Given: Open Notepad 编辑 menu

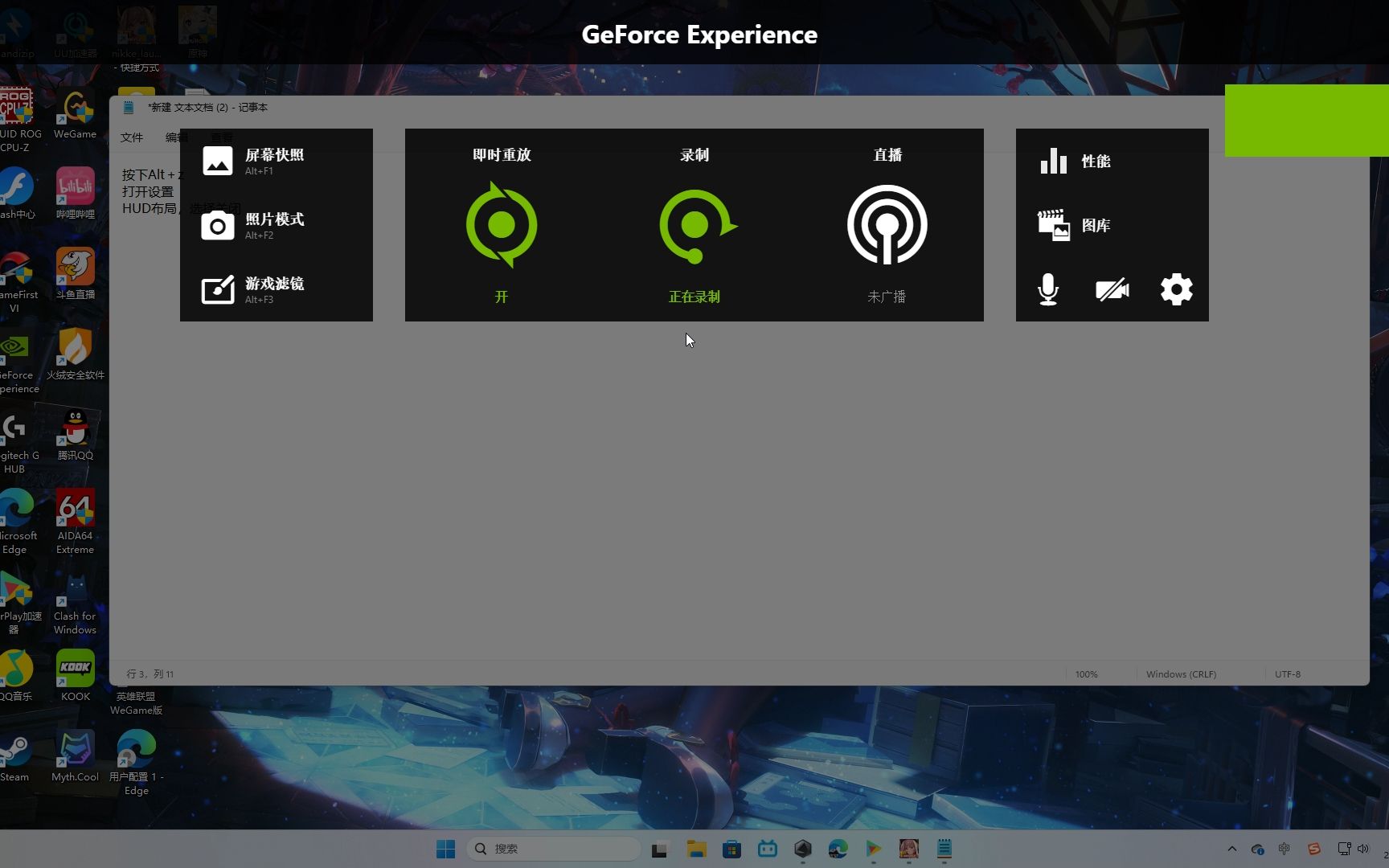Looking at the screenshot, I should pyautogui.click(x=177, y=137).
